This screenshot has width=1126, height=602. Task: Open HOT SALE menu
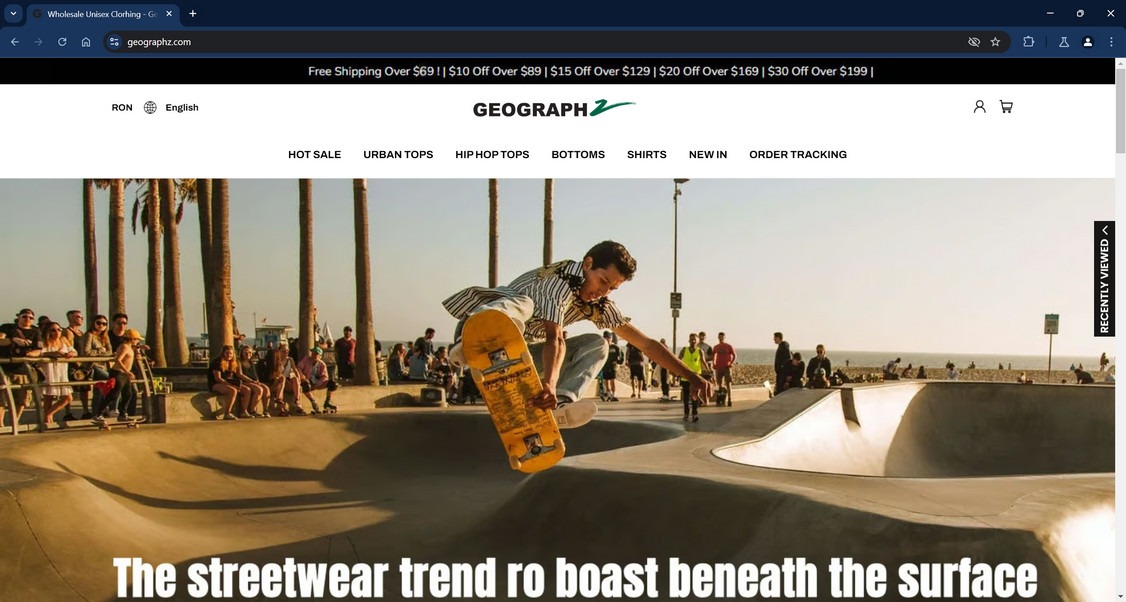point(315,154)
